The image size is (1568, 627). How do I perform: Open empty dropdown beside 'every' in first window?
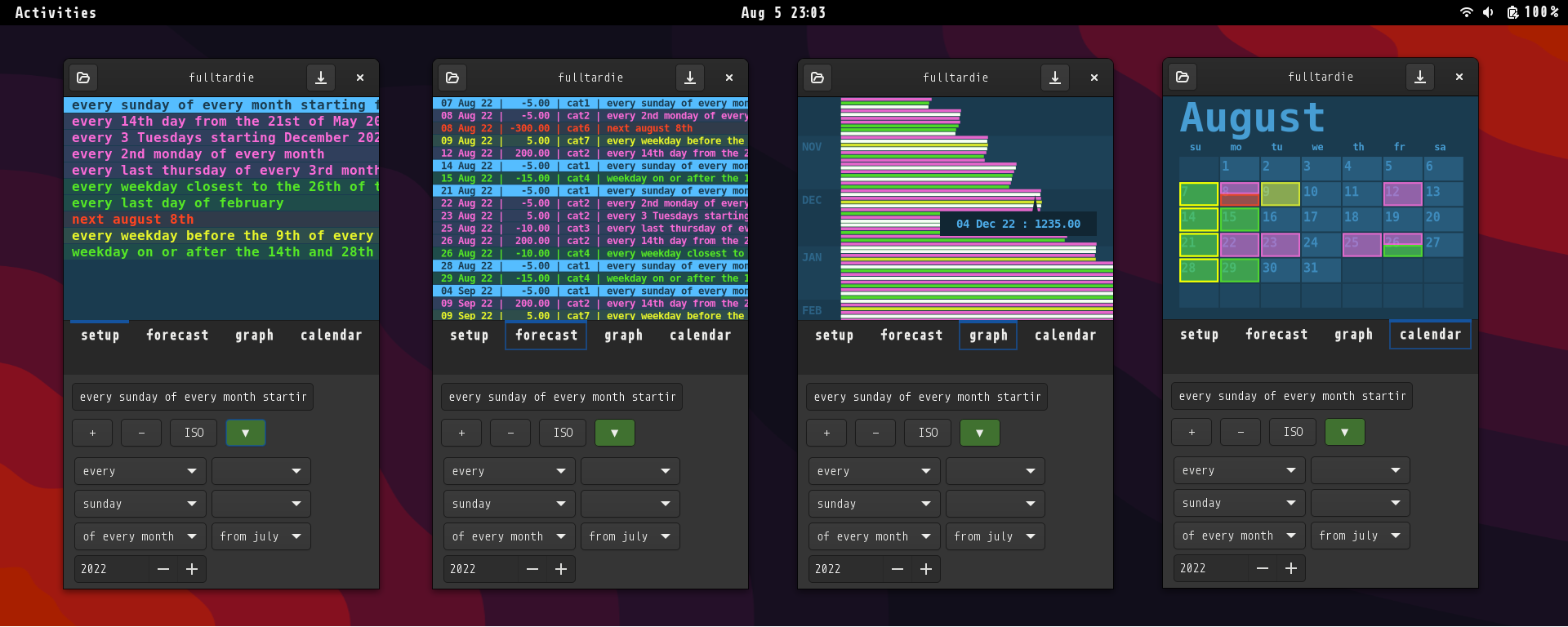click(261, 471)
